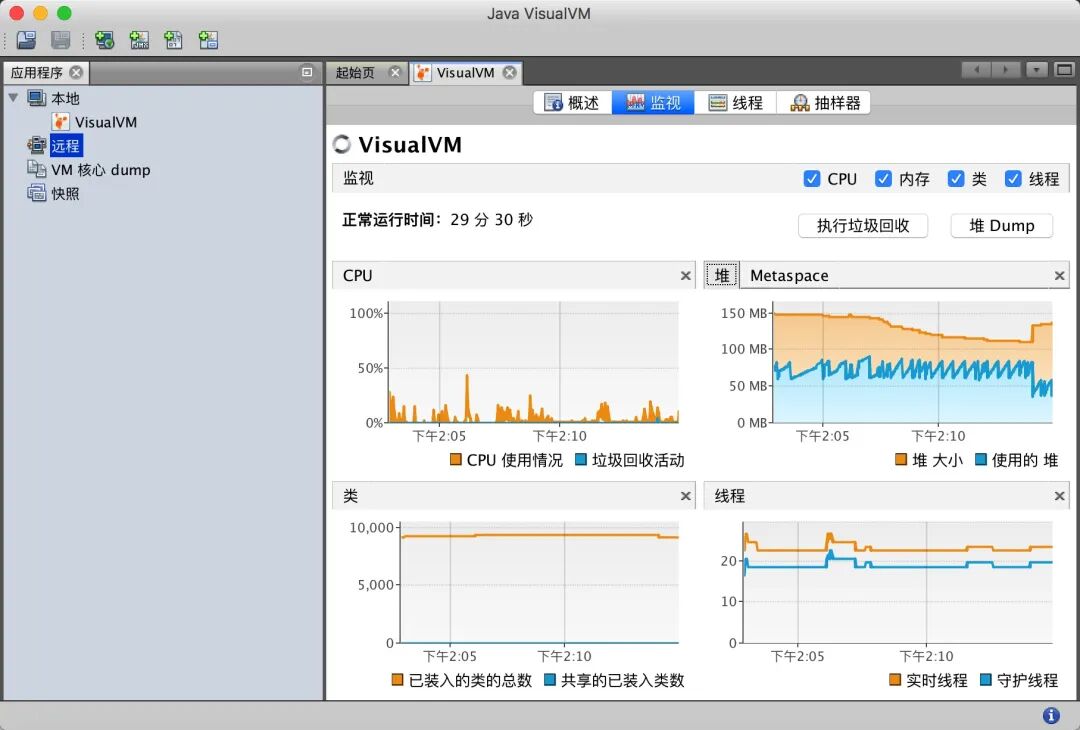Click the Add VM Coredump toolbar icon
This screenshot has height=730, width=1080.
click(x=174, y=40)
